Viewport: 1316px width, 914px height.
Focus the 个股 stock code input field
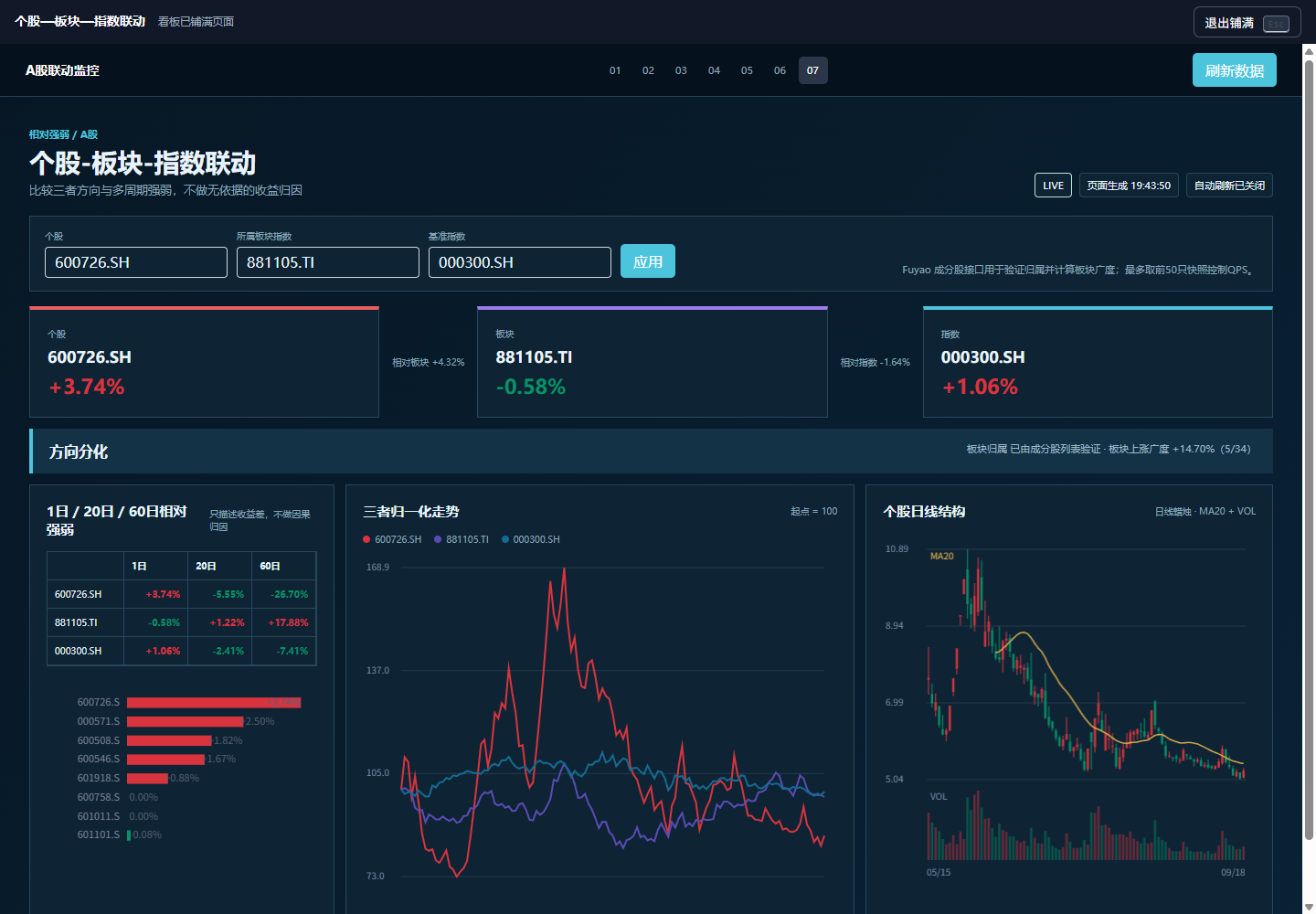pyautogui.click(x=136, y=262)
